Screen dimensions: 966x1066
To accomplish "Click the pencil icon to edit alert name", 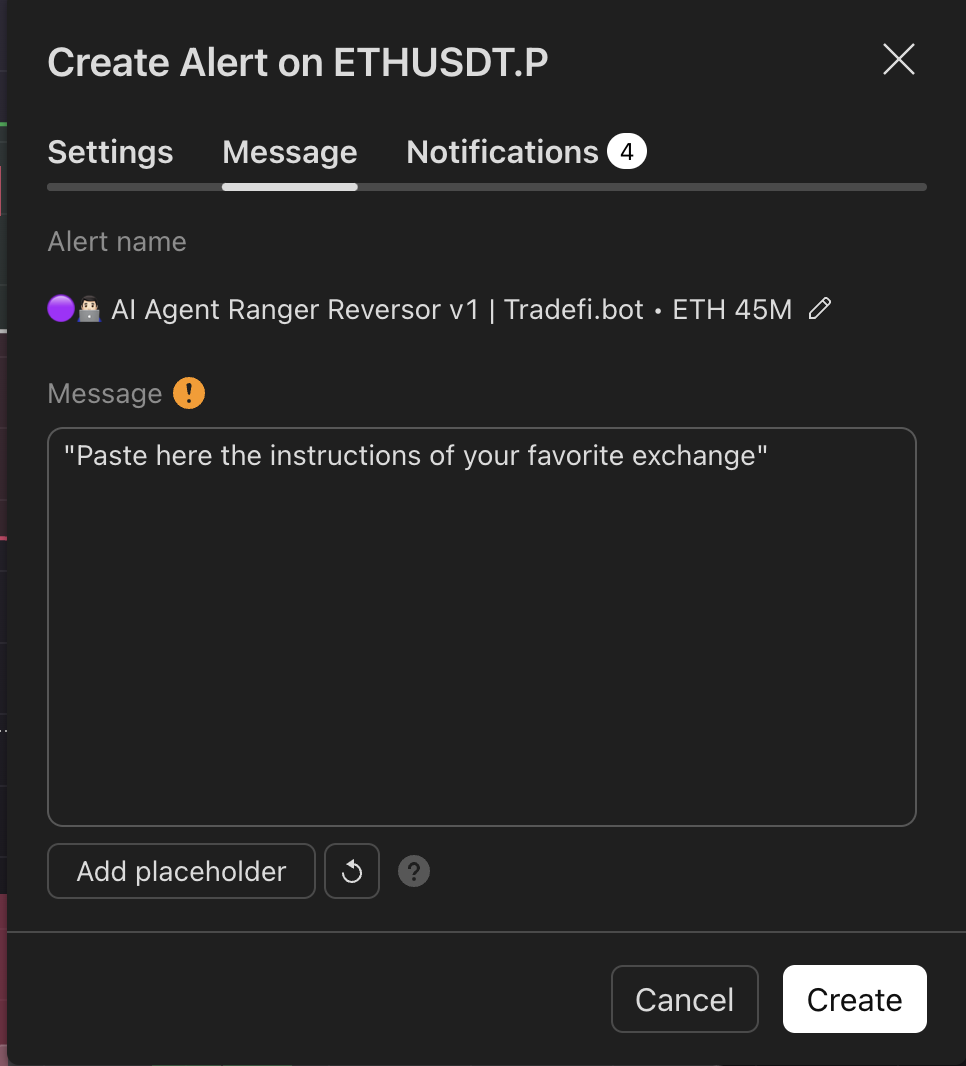I will 820,309.
